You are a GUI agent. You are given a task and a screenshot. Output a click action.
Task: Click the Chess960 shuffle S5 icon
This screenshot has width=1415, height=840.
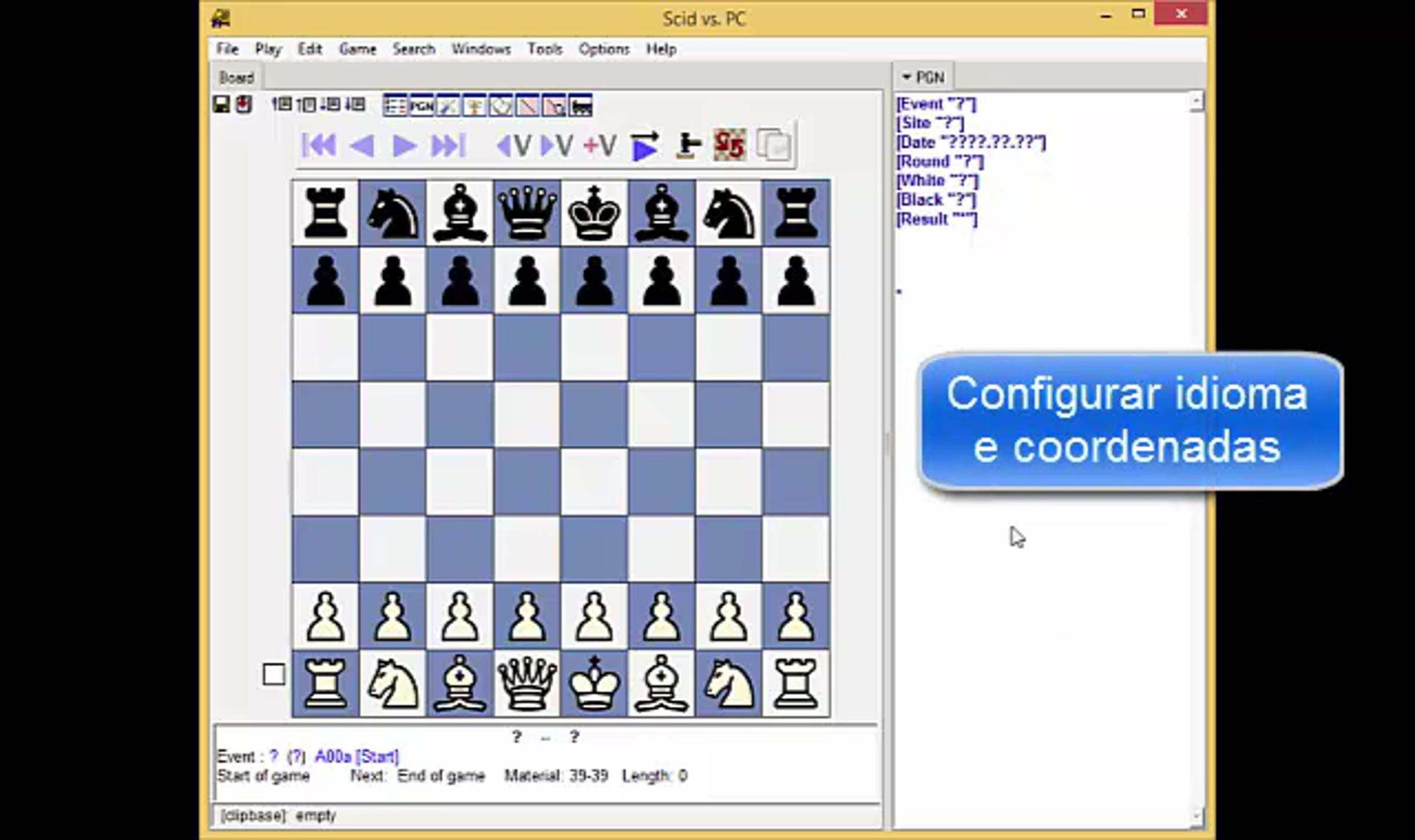730,145
